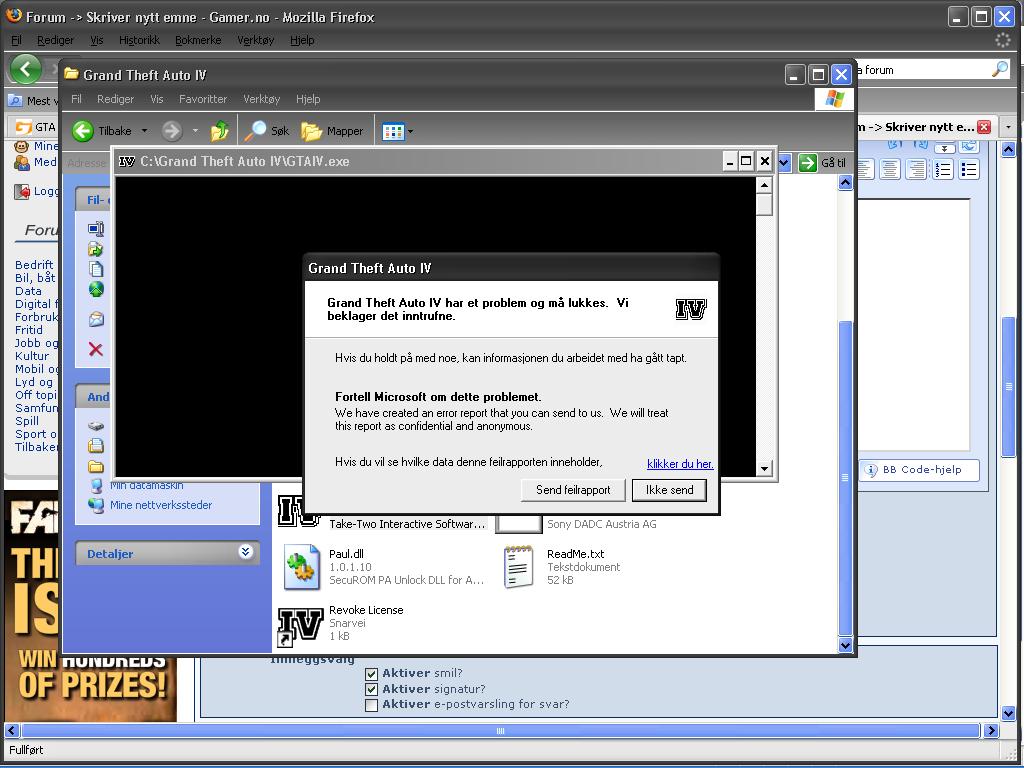The image size is (1024, 768).
Task: Click Mine nettverkssteder network icon
Action: pos(96,505)
